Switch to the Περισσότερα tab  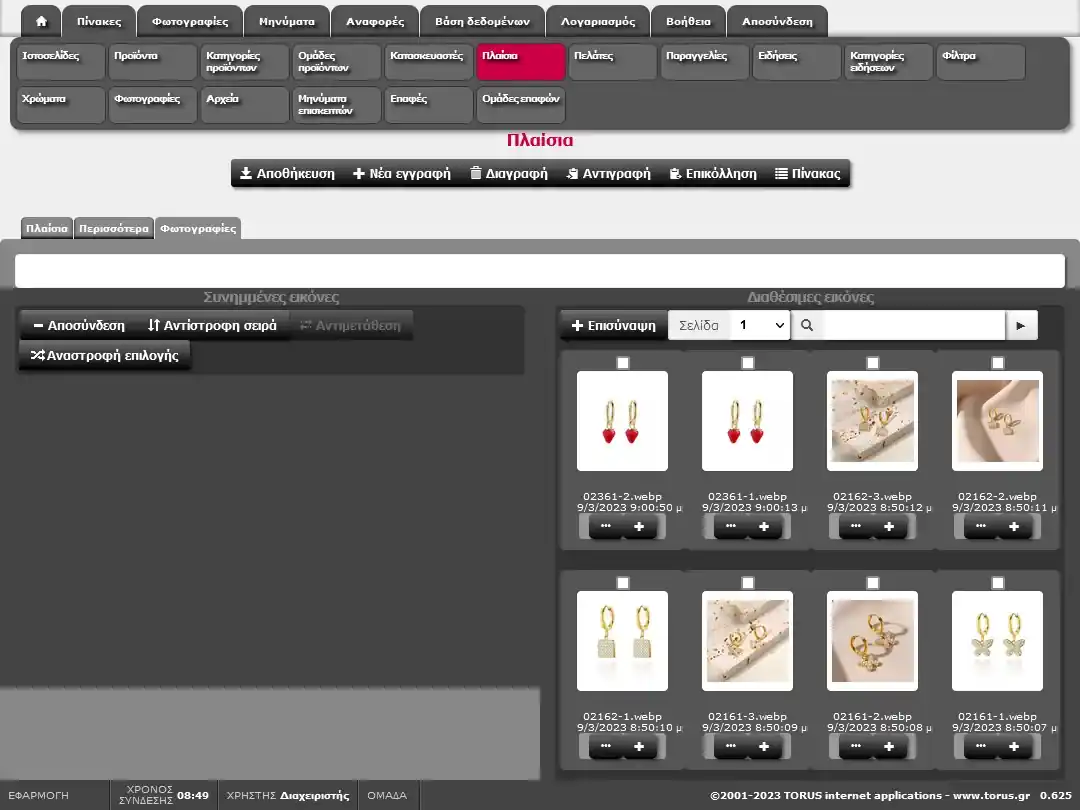[x=114, y=228]
